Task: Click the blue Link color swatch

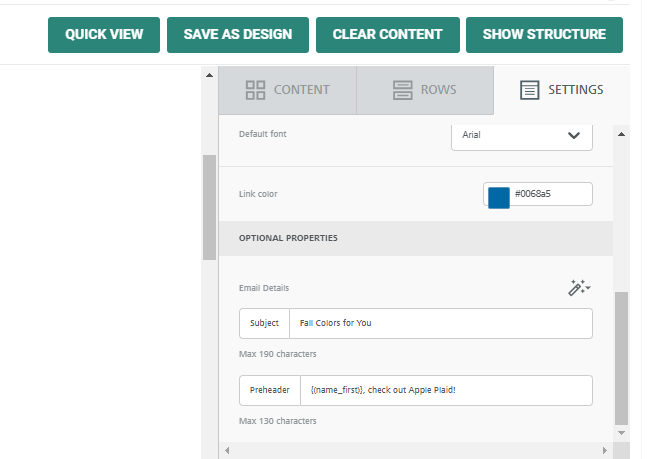Action: 498,195
